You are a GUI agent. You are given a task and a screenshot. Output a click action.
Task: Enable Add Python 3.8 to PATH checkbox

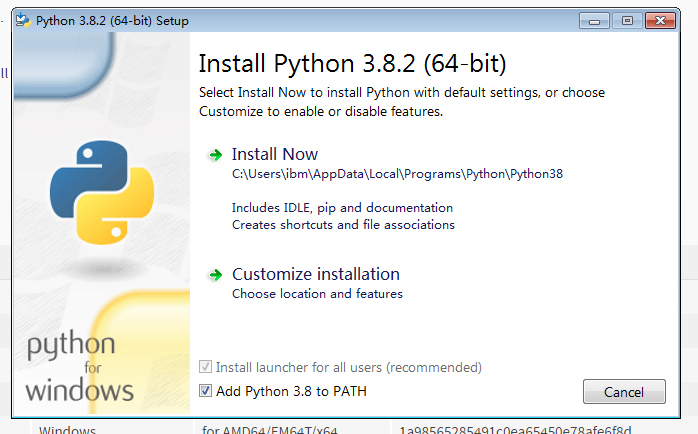click(x=206, y=391)
